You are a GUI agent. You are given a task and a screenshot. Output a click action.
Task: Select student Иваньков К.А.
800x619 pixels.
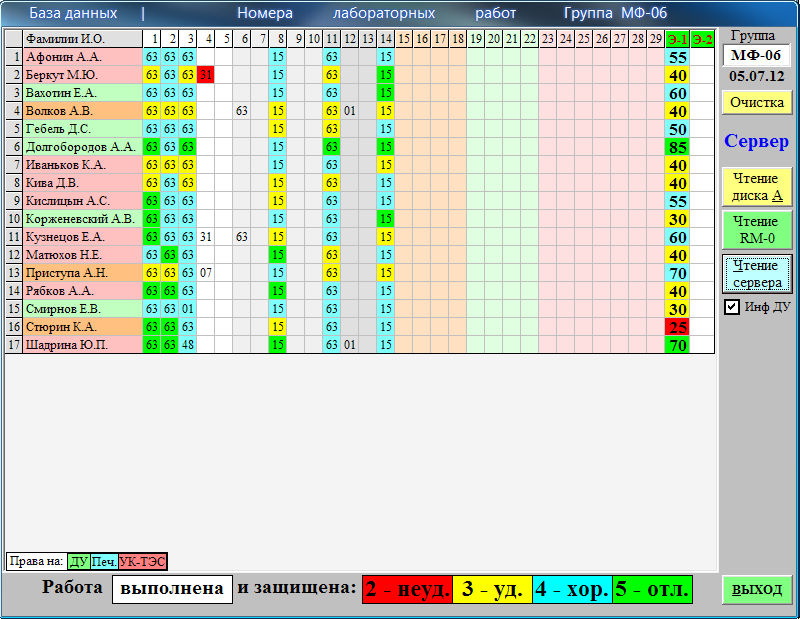coord(83,165)
